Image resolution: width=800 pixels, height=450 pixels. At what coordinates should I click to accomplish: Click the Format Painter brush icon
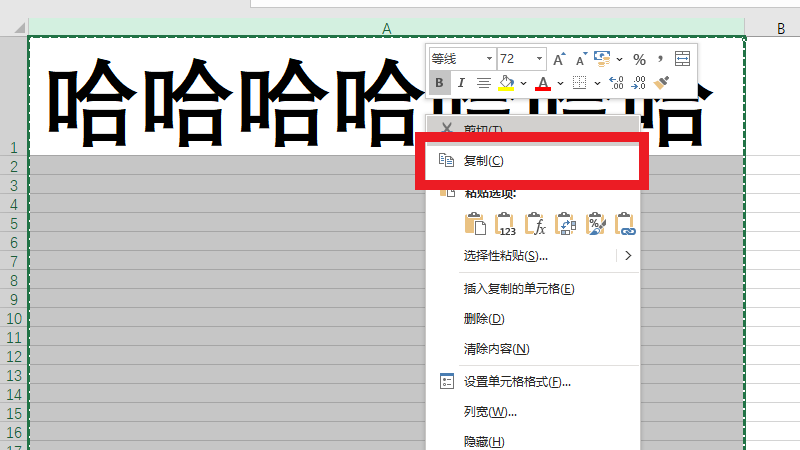point(661,82)
